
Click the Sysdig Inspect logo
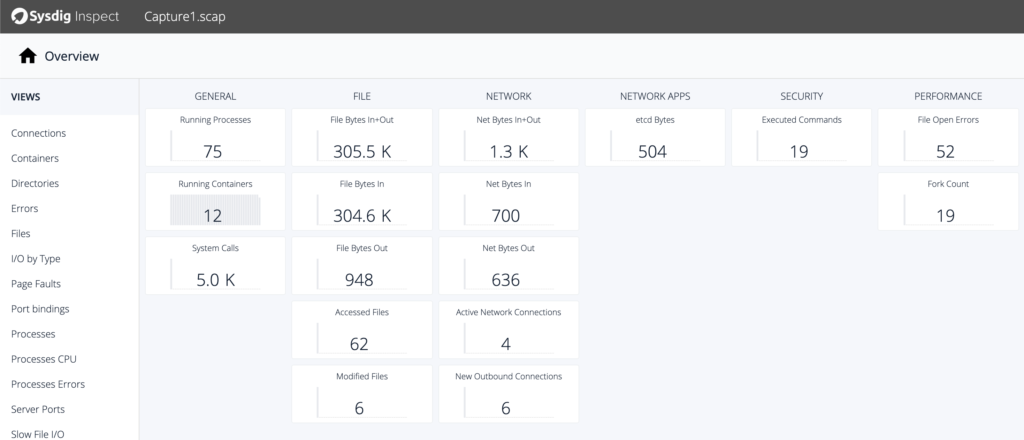(67, 16)
